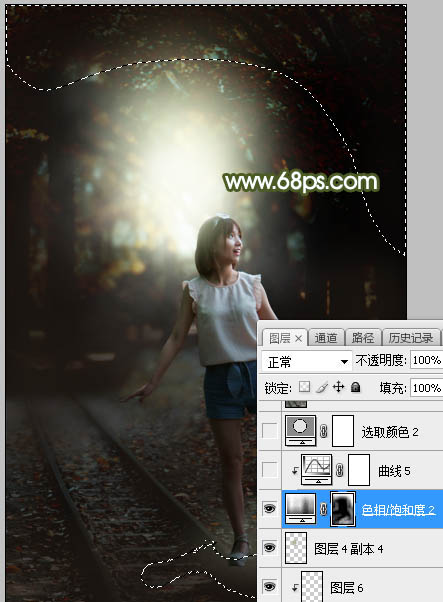Click clipping arrow icon of 曲线 5

(294, 471)
